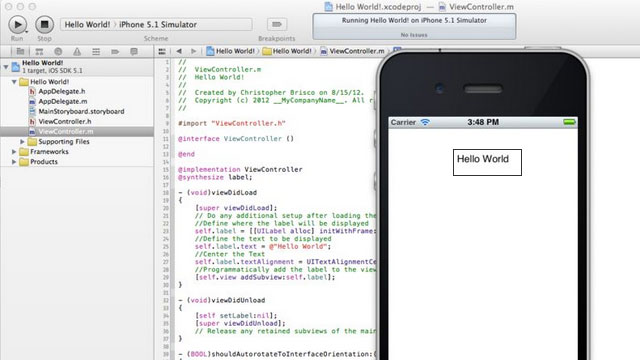Click the - (void)viewDidUnload method line

(x=221, y=300)
